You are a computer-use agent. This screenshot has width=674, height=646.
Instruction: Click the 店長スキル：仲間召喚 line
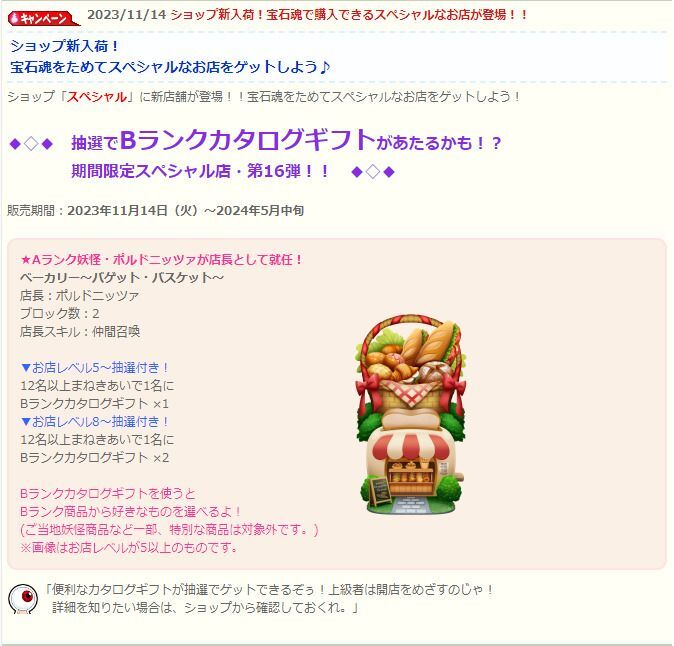click(80, 332)
